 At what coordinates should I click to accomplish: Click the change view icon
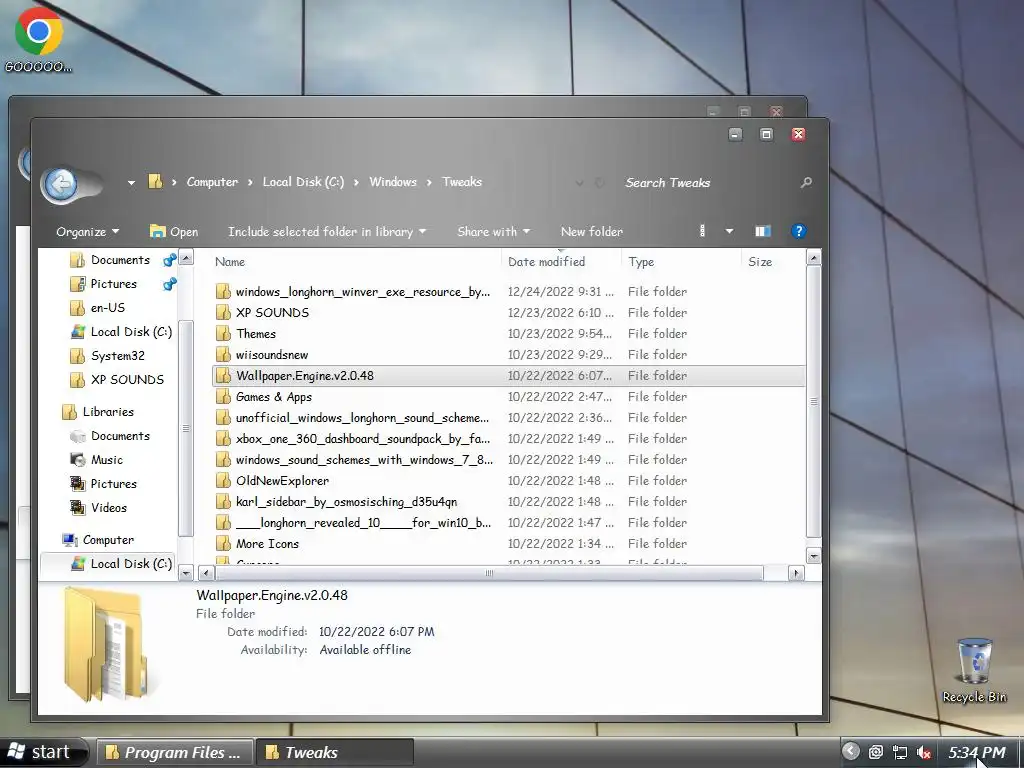tap(703, 231)
